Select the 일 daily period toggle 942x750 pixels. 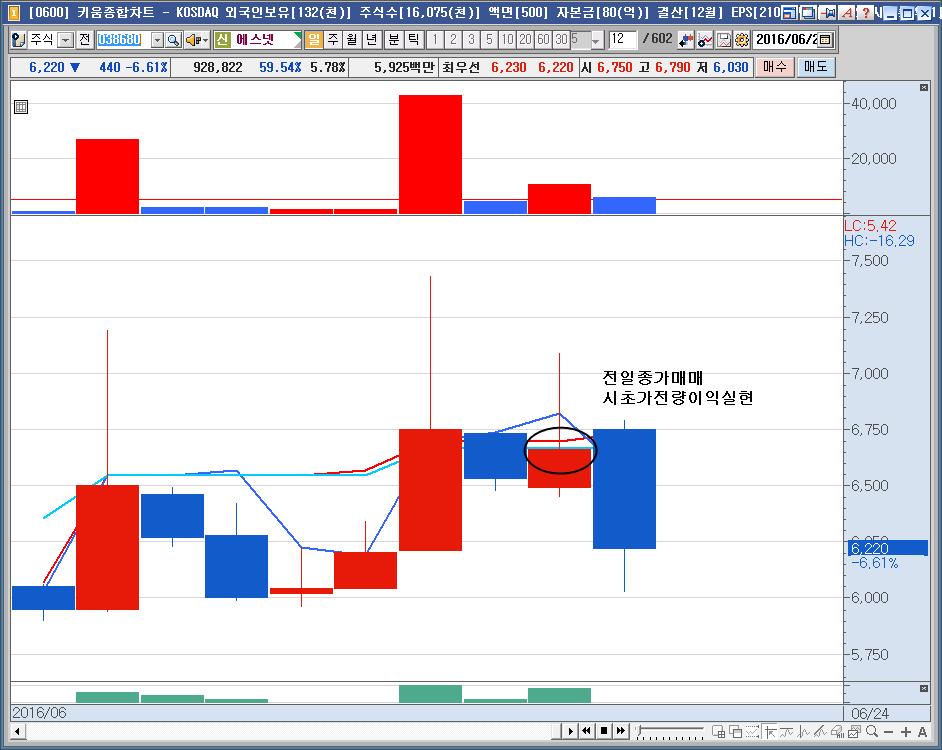coord(314,40)
